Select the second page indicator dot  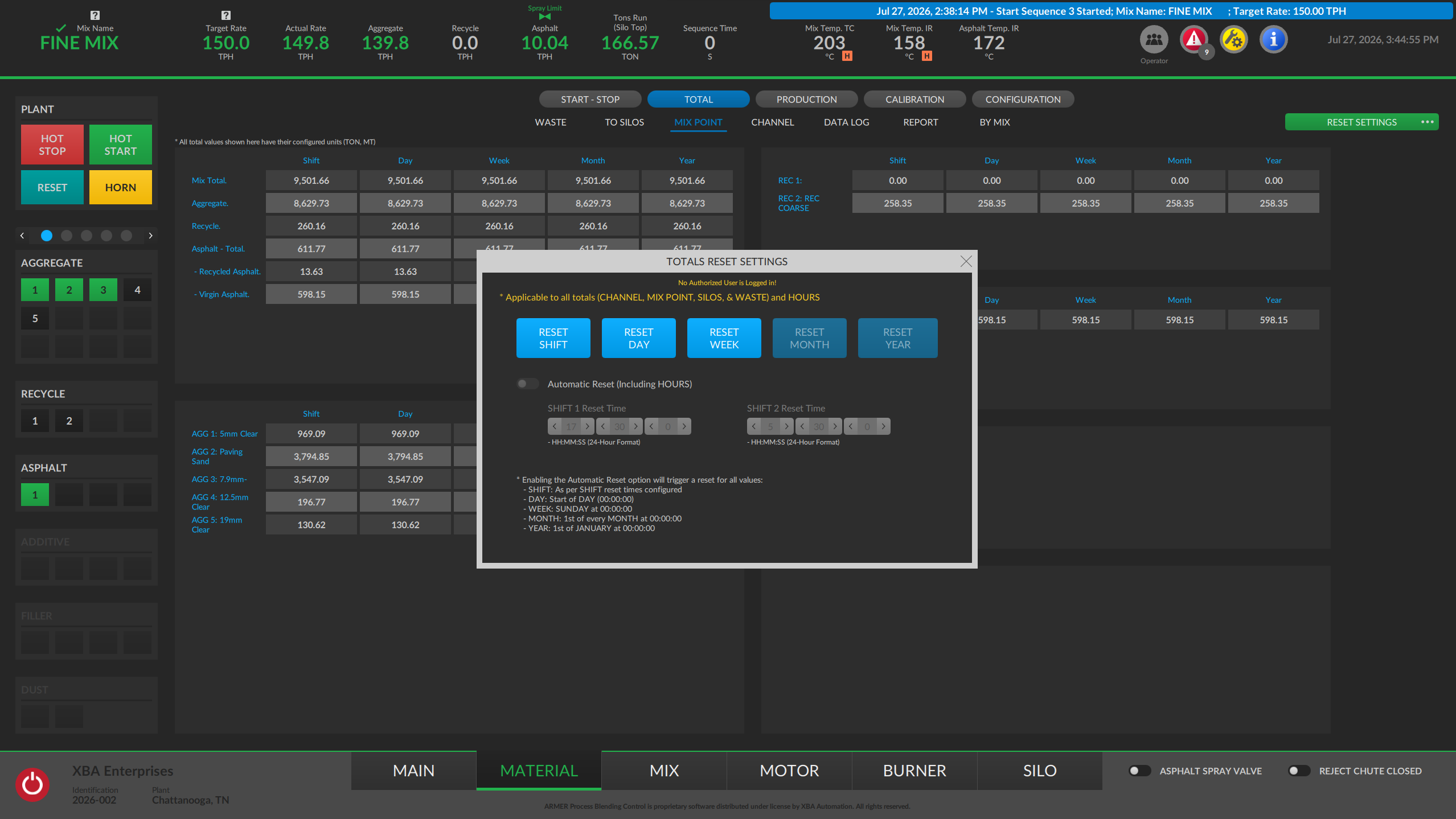pos(67,236)
